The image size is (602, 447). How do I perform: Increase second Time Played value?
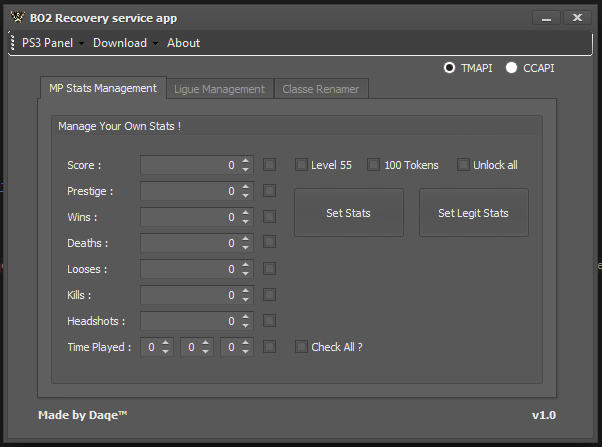pos(205,343)
